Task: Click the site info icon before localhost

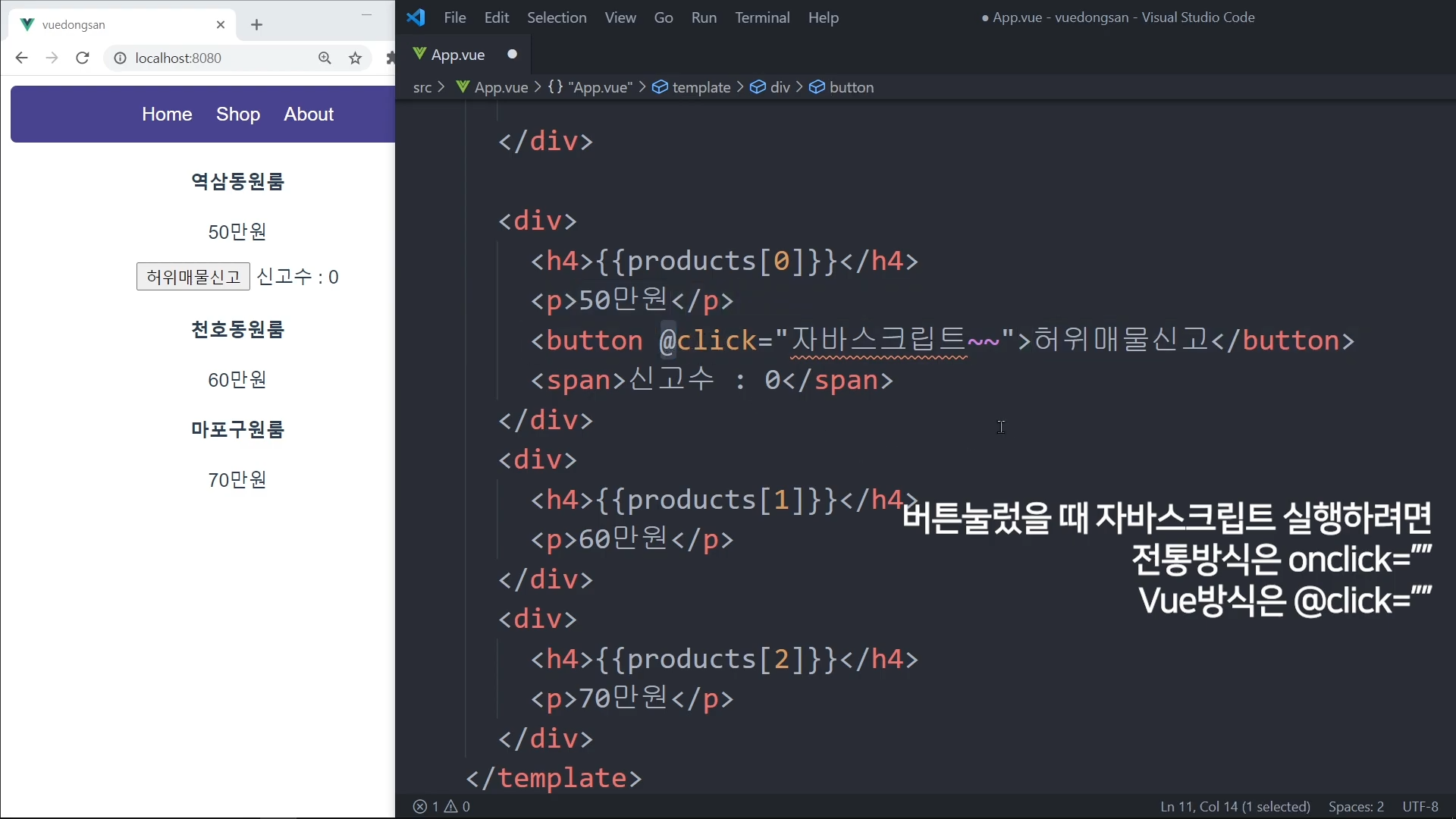Action: point(120,58)
